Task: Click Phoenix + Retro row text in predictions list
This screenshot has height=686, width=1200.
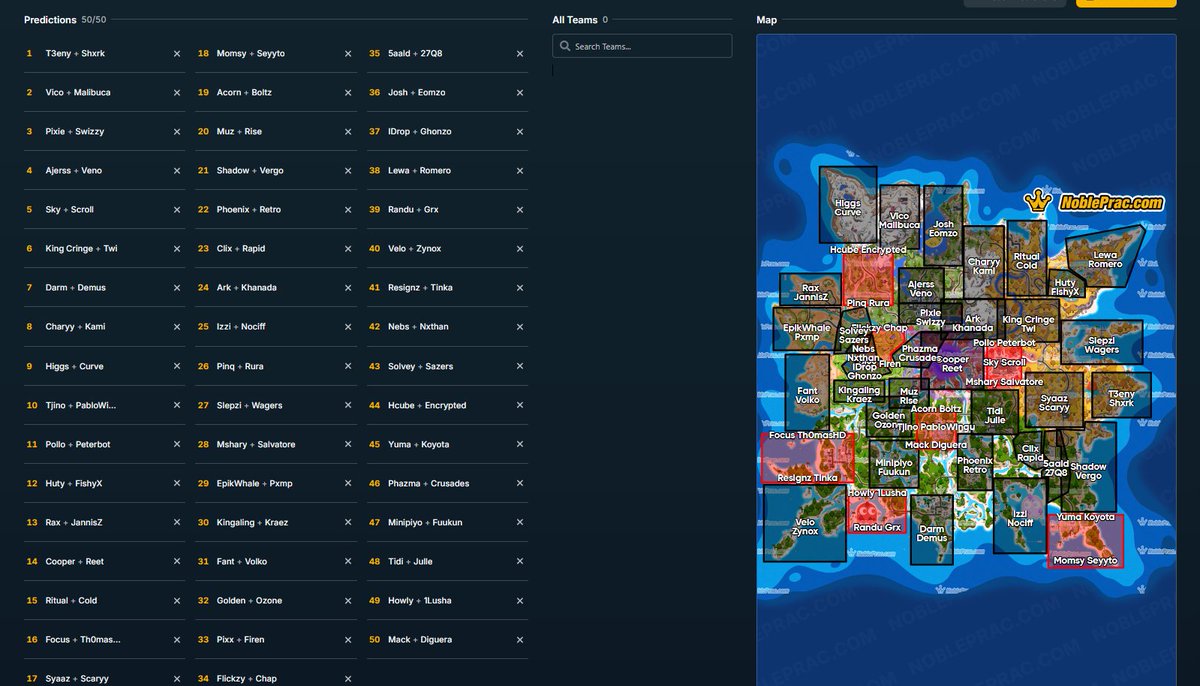Action: pyautogui.click(x=249, y=210)
